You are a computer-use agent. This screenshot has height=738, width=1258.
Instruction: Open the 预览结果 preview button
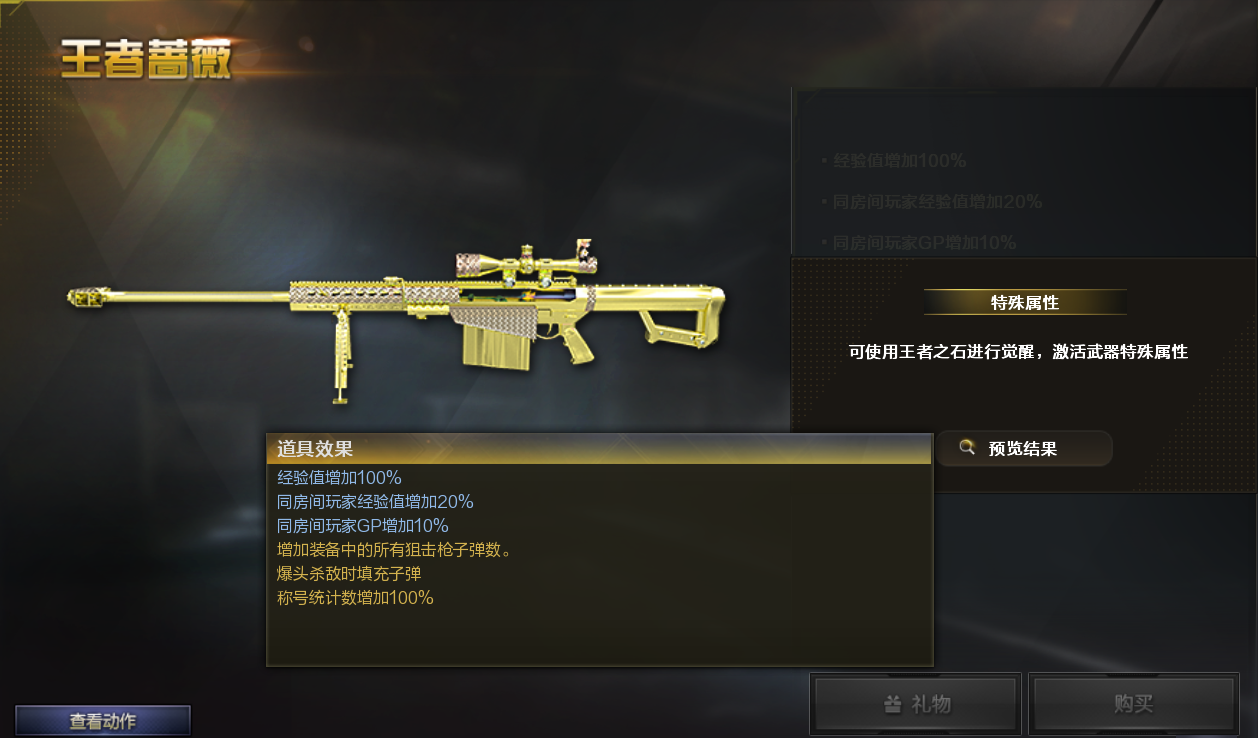coord(1023,448)
